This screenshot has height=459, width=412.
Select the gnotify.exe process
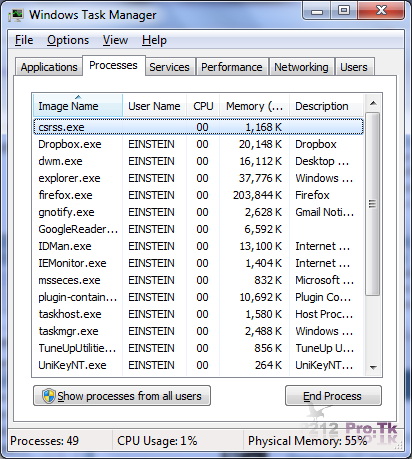(x=198, y=212)
